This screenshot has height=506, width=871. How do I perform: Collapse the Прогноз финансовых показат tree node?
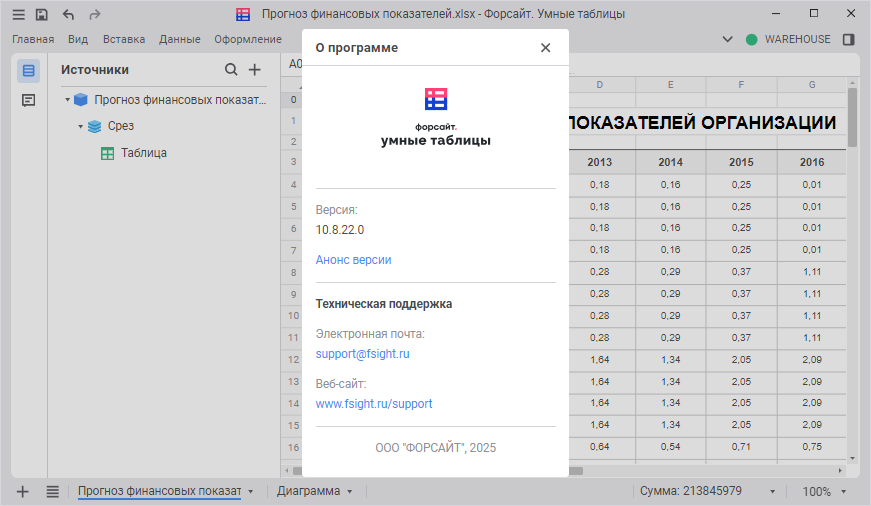pyautogui.click(x=67, y=100)
